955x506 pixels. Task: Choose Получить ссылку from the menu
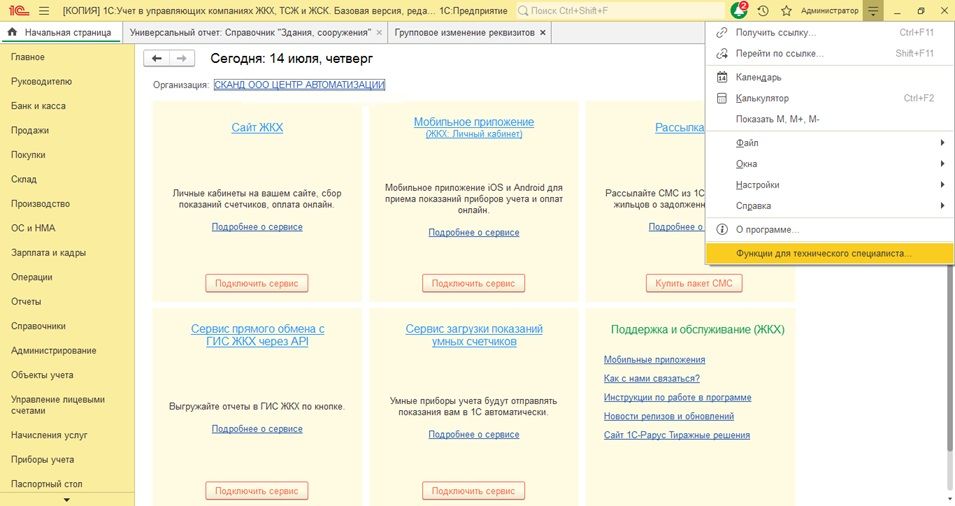776,33
